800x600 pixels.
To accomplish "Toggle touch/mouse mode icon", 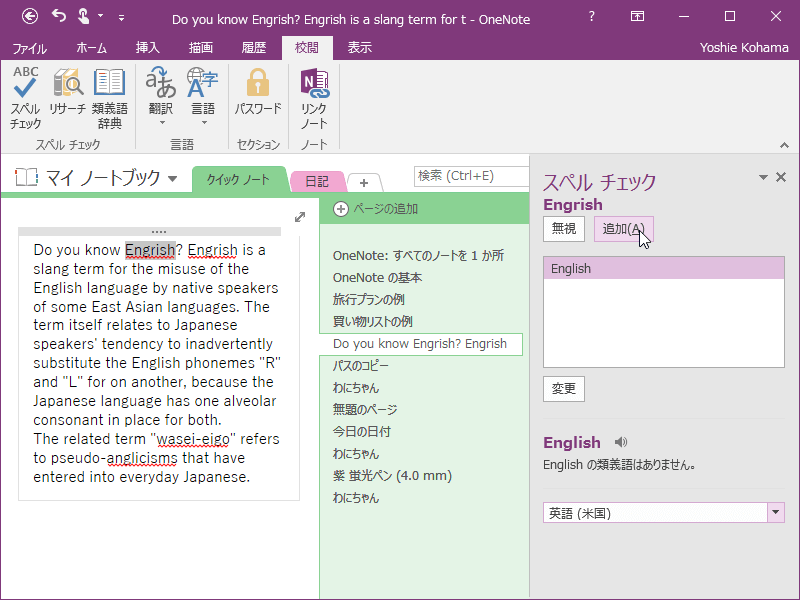I will click(84, 16).
